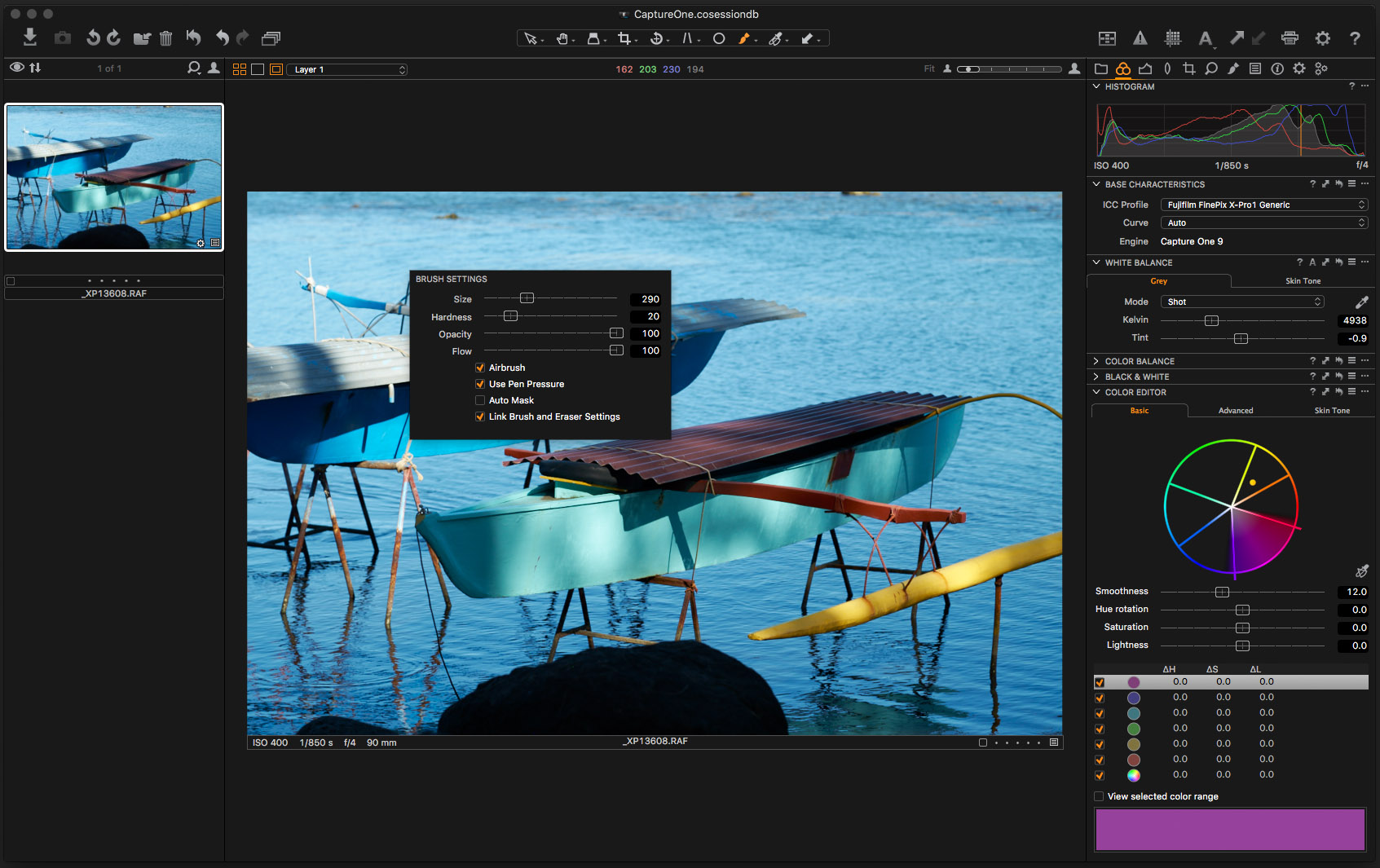Enable the Auto Mask checkbox
The image size is (1380, 868).
pos(480,400)
